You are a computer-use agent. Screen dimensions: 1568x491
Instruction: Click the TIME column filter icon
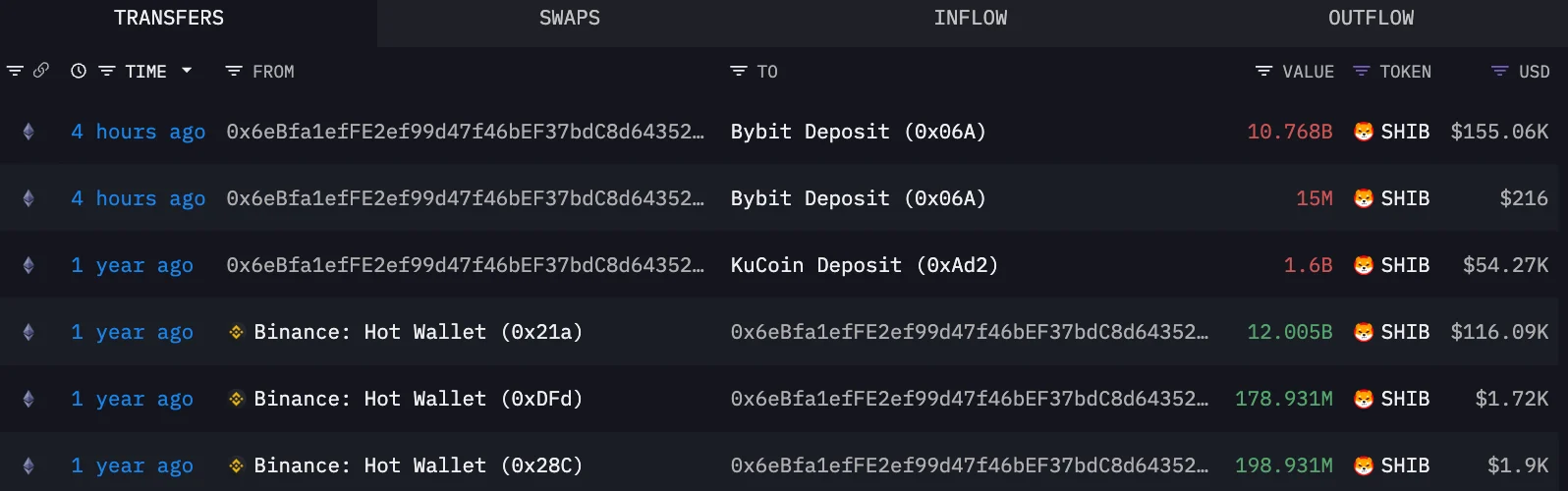pyautogui.click(x=107, y=72)
